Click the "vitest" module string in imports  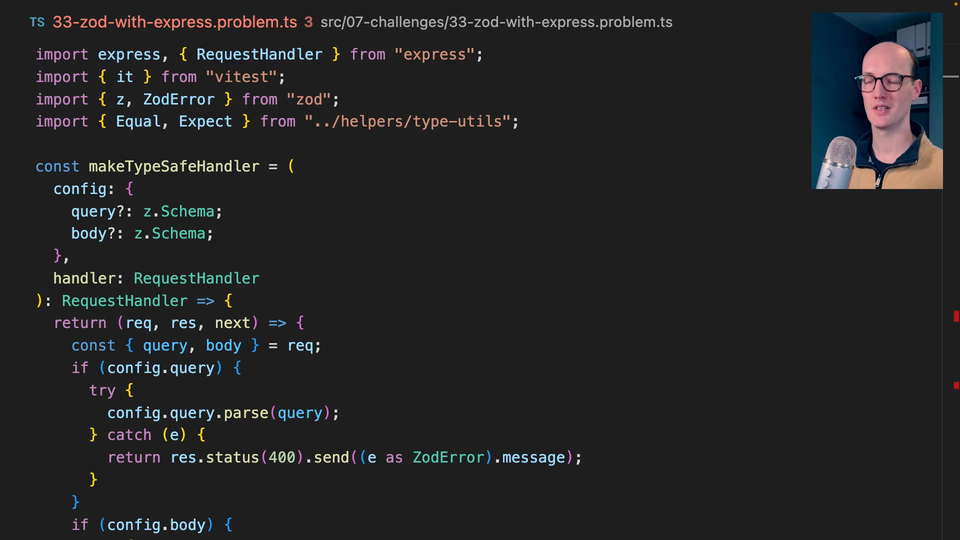coord(241,77)
